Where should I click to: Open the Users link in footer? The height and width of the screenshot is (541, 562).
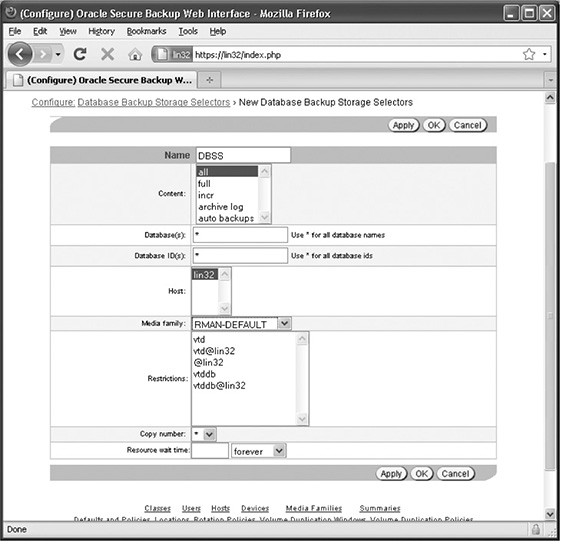pos(191,508)
